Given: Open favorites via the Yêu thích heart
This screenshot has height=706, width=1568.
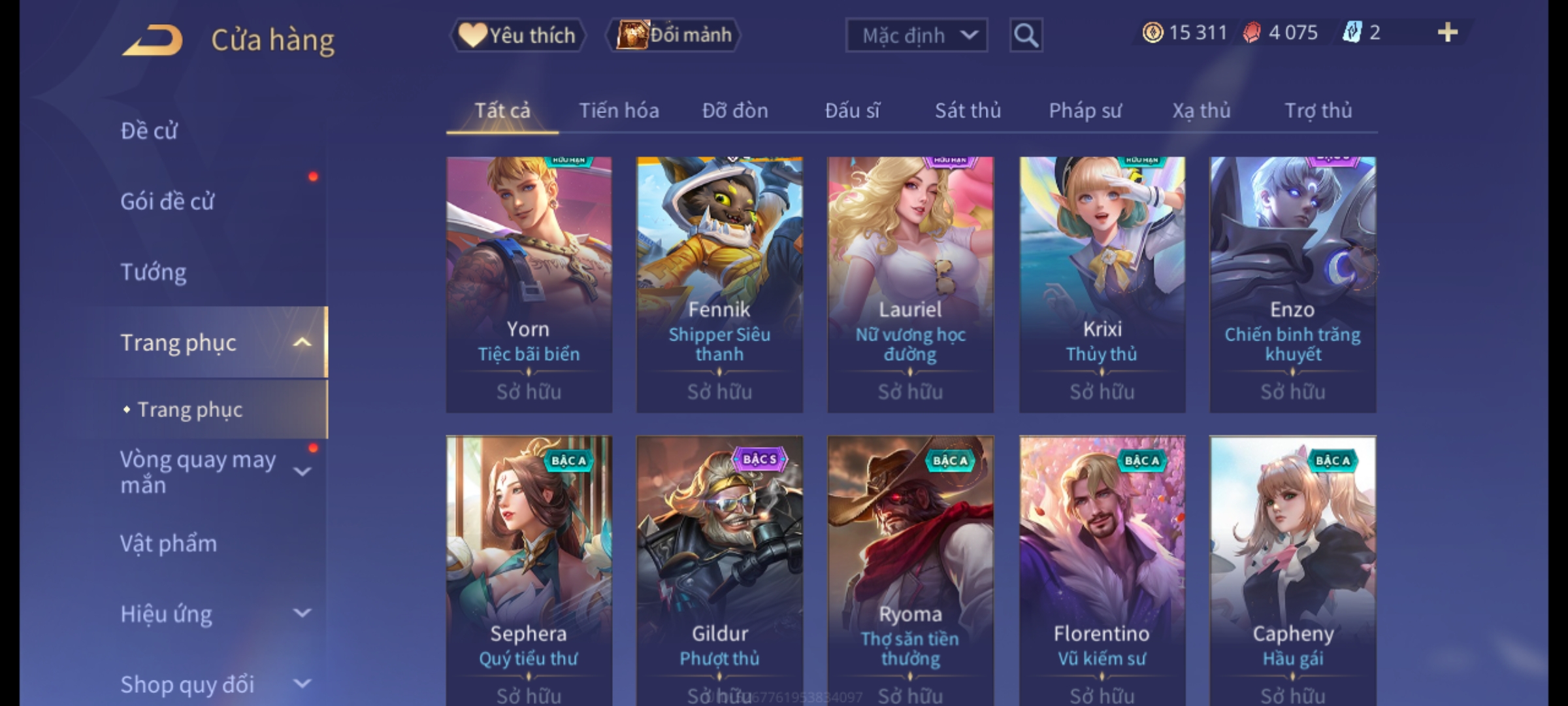Looking at the screenshot, I should click(x=517, y=35).
